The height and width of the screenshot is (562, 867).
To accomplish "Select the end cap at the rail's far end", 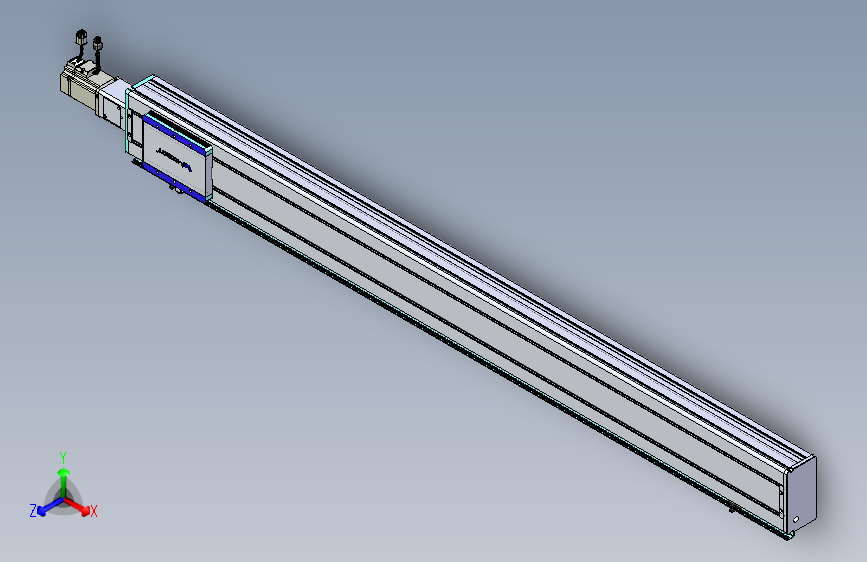I will (x=801, y=496).
